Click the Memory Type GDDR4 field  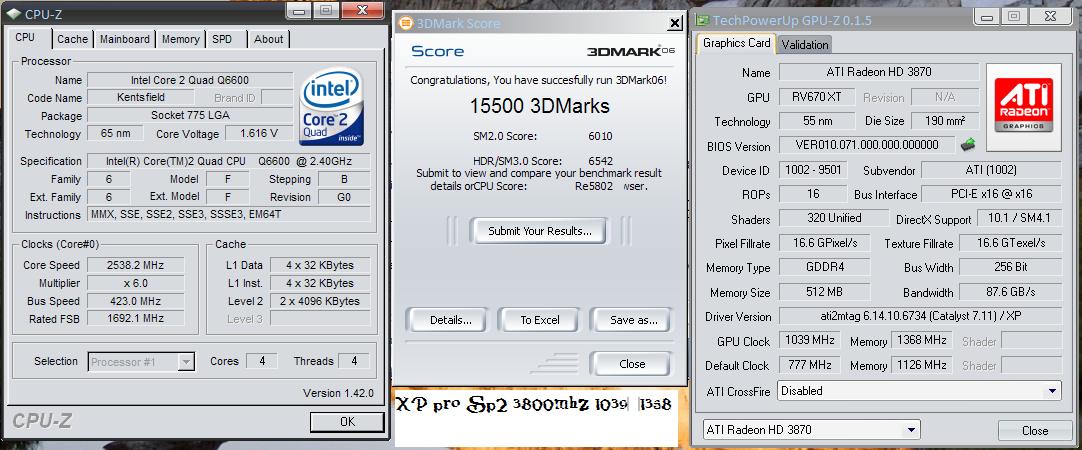pos(824,267)
